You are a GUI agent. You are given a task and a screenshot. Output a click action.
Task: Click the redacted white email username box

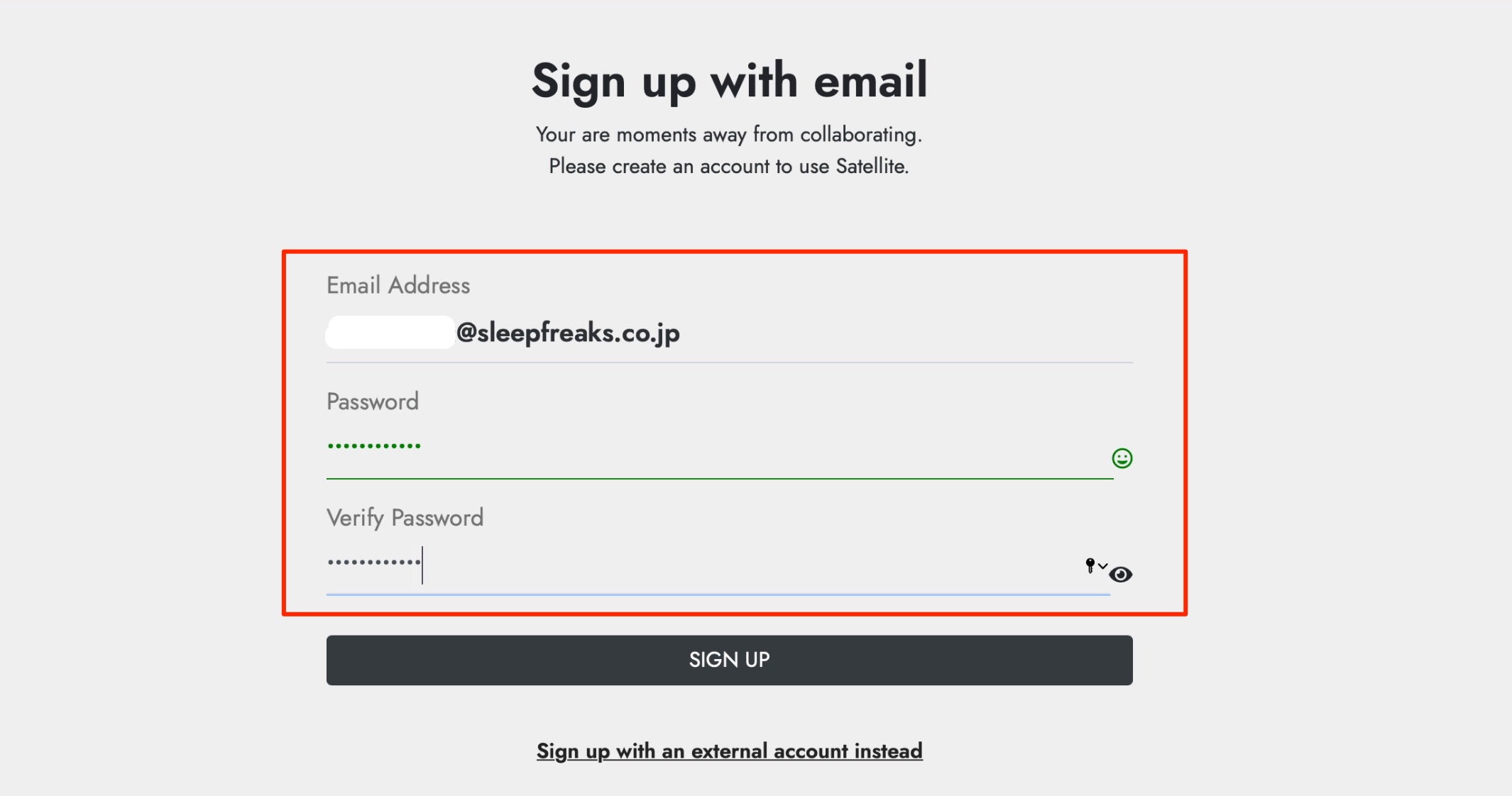(x=390, y=332)
